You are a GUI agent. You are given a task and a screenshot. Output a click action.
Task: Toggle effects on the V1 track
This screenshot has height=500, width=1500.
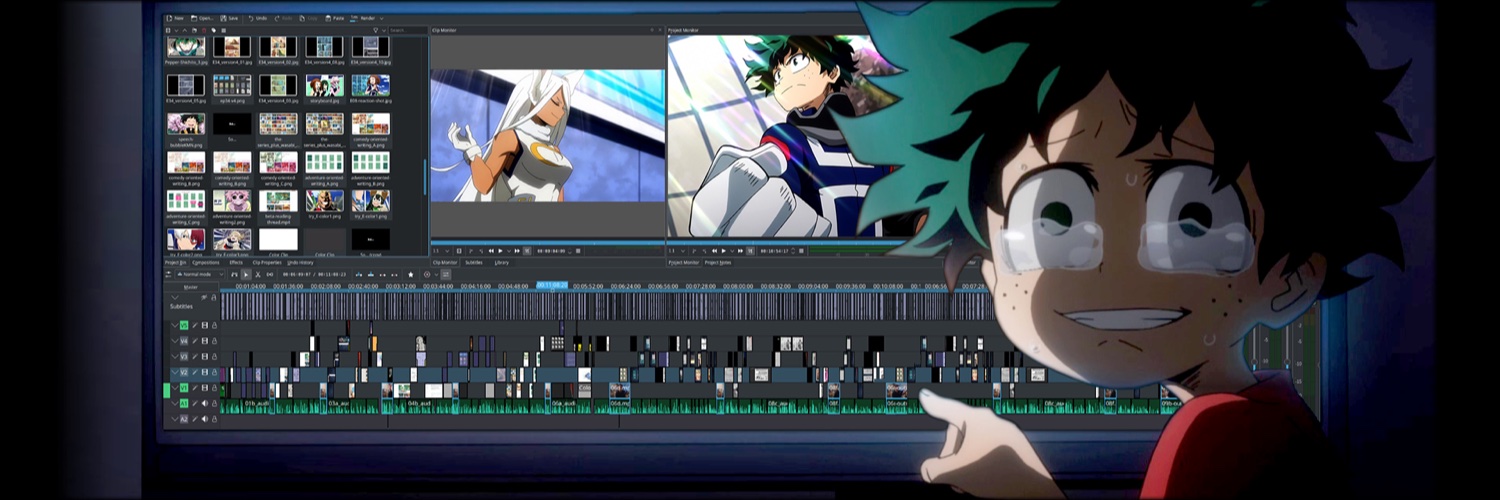195,388
